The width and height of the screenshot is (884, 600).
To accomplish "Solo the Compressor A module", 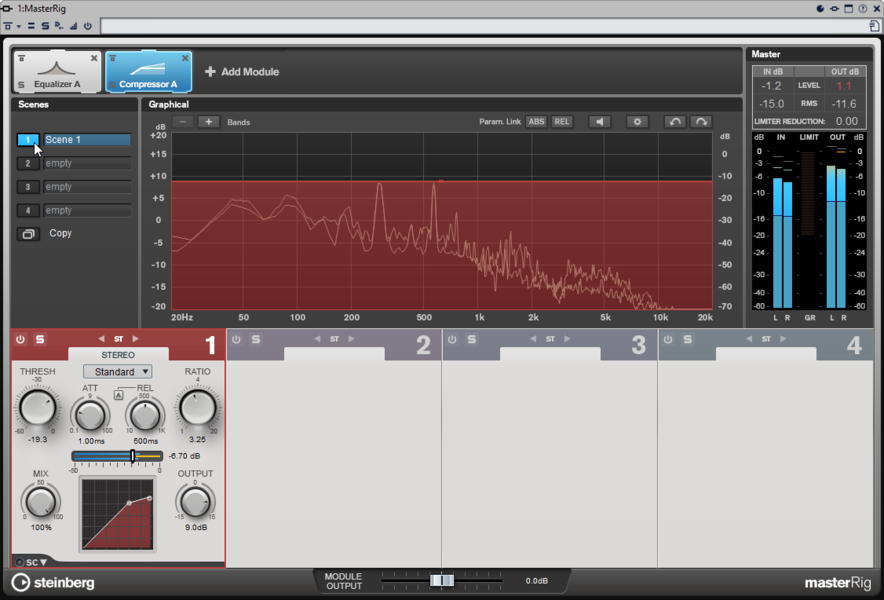I will (x=112, y=85).
